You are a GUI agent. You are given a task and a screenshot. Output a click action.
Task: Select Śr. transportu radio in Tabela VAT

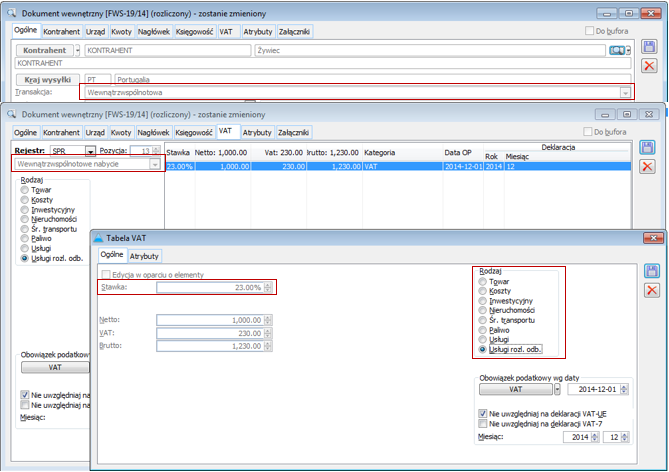point(483,320)
